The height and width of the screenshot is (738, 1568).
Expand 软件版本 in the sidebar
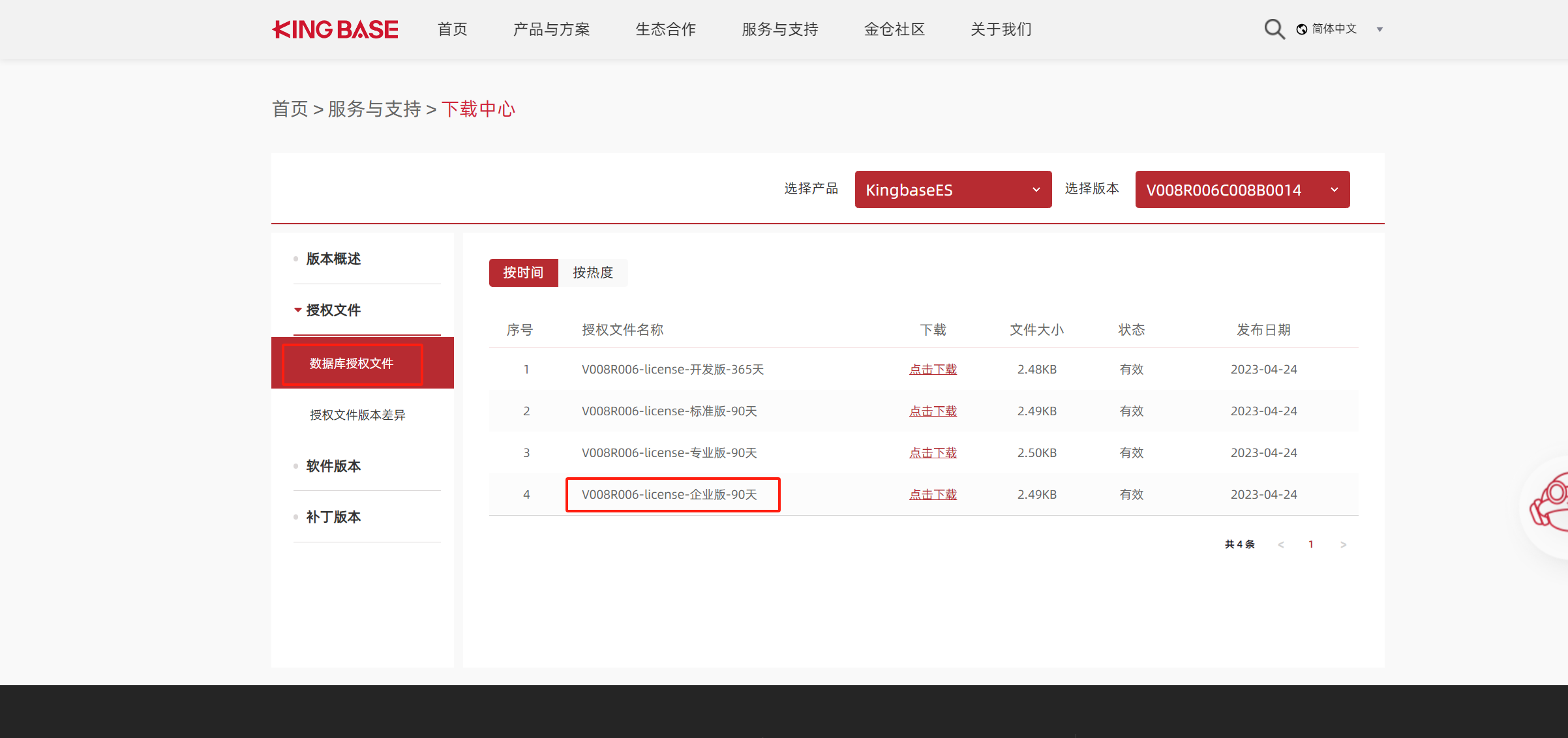click(333, 466)
